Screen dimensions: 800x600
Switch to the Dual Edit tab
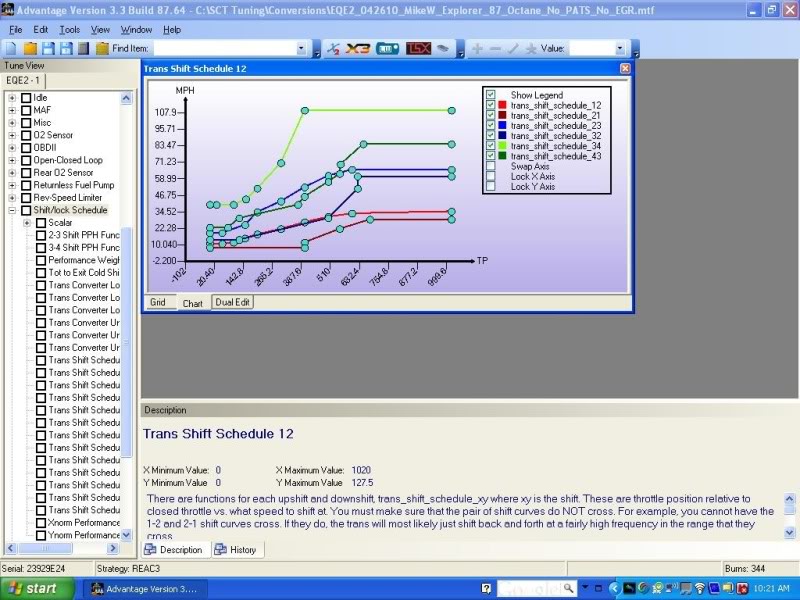(x=232, y=302)
